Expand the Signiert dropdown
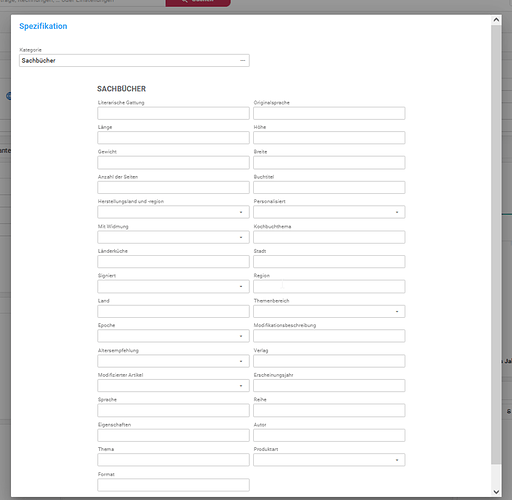The image size is (512, 500). coord(173,286)
